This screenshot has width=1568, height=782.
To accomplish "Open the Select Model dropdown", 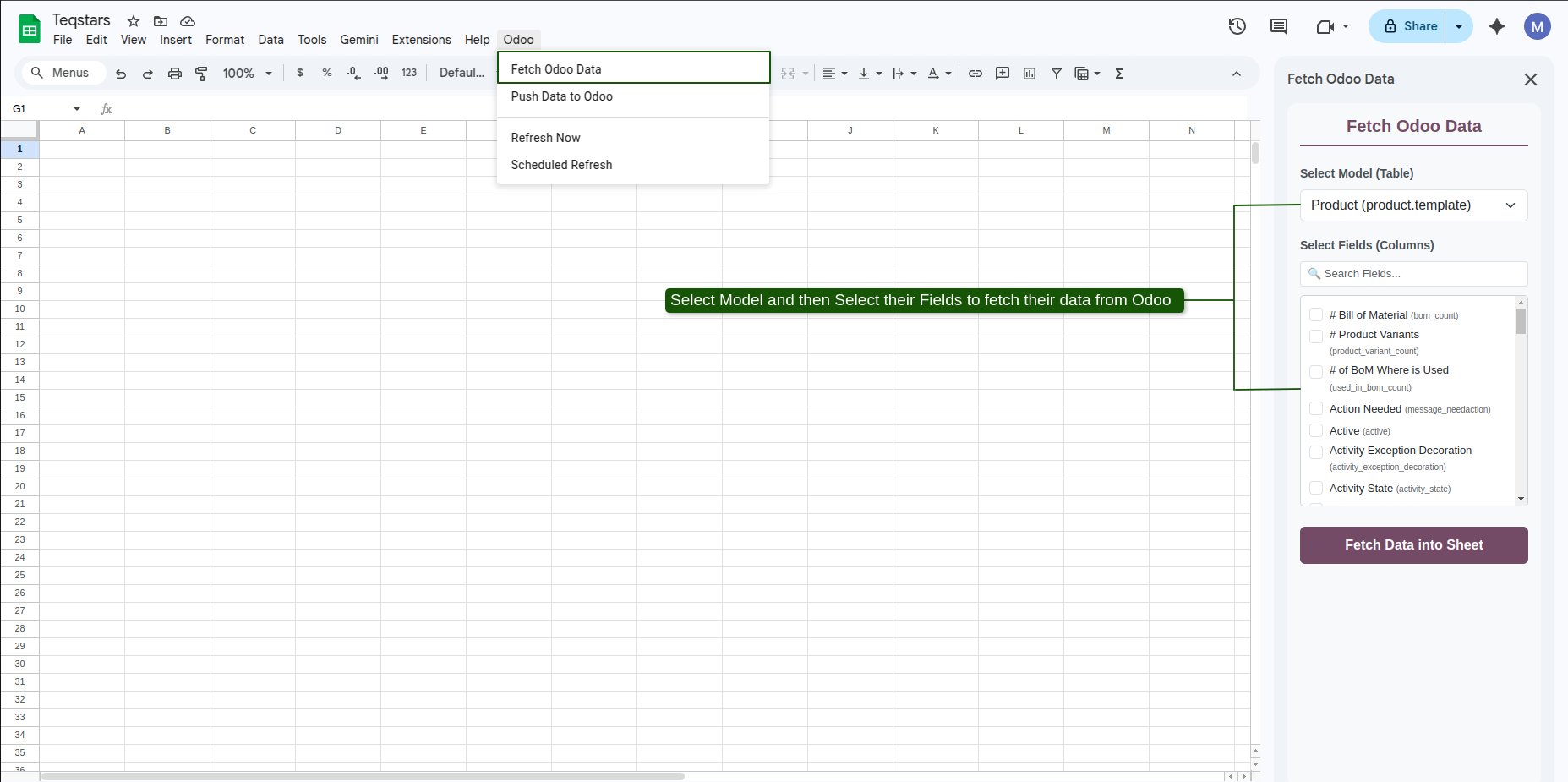I will pyautogui.click(x=1413, y=205).
